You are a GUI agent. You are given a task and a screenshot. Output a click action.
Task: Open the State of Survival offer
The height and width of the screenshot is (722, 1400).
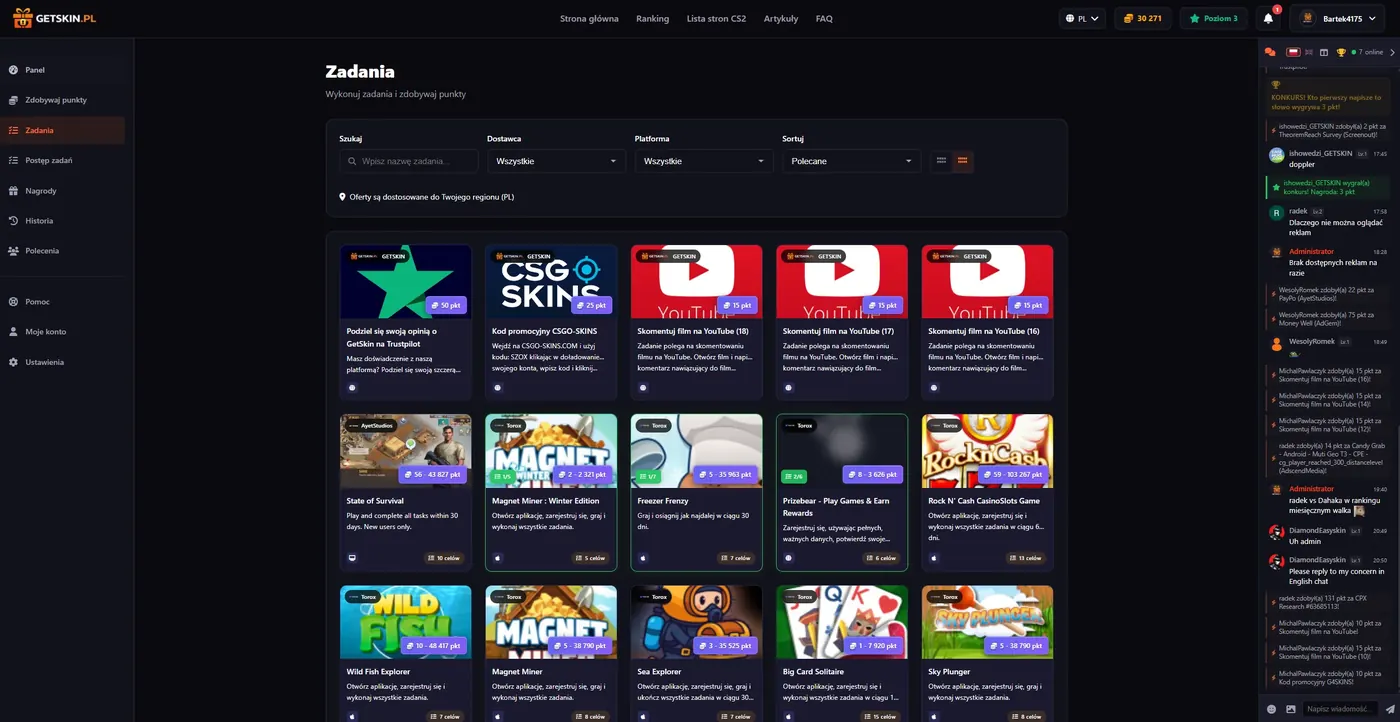coord(406,492)
